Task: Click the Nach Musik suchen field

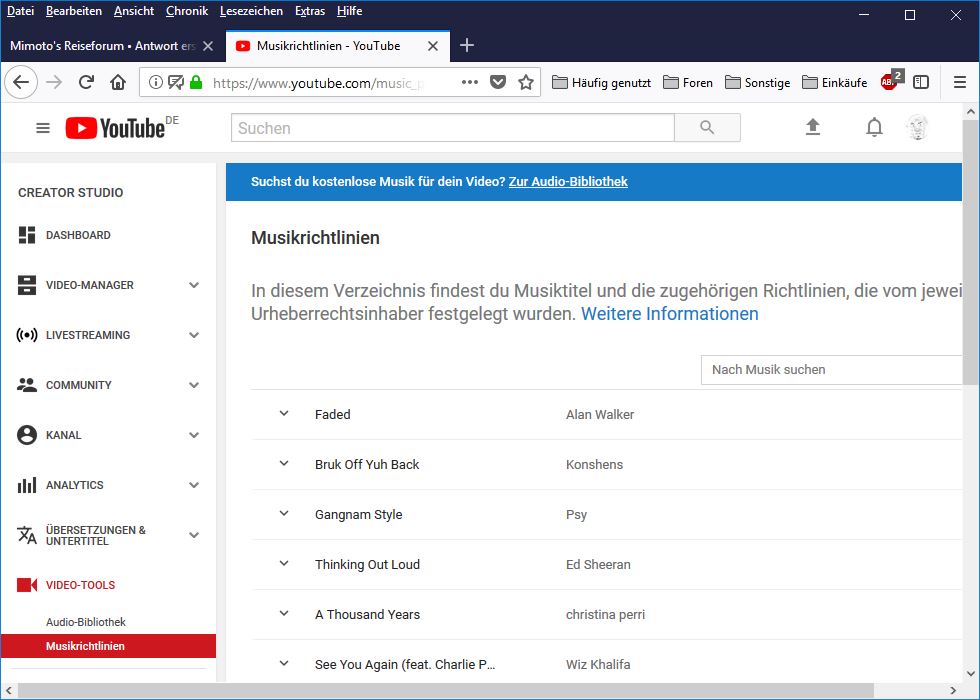Action: click(x=830, y=370)
